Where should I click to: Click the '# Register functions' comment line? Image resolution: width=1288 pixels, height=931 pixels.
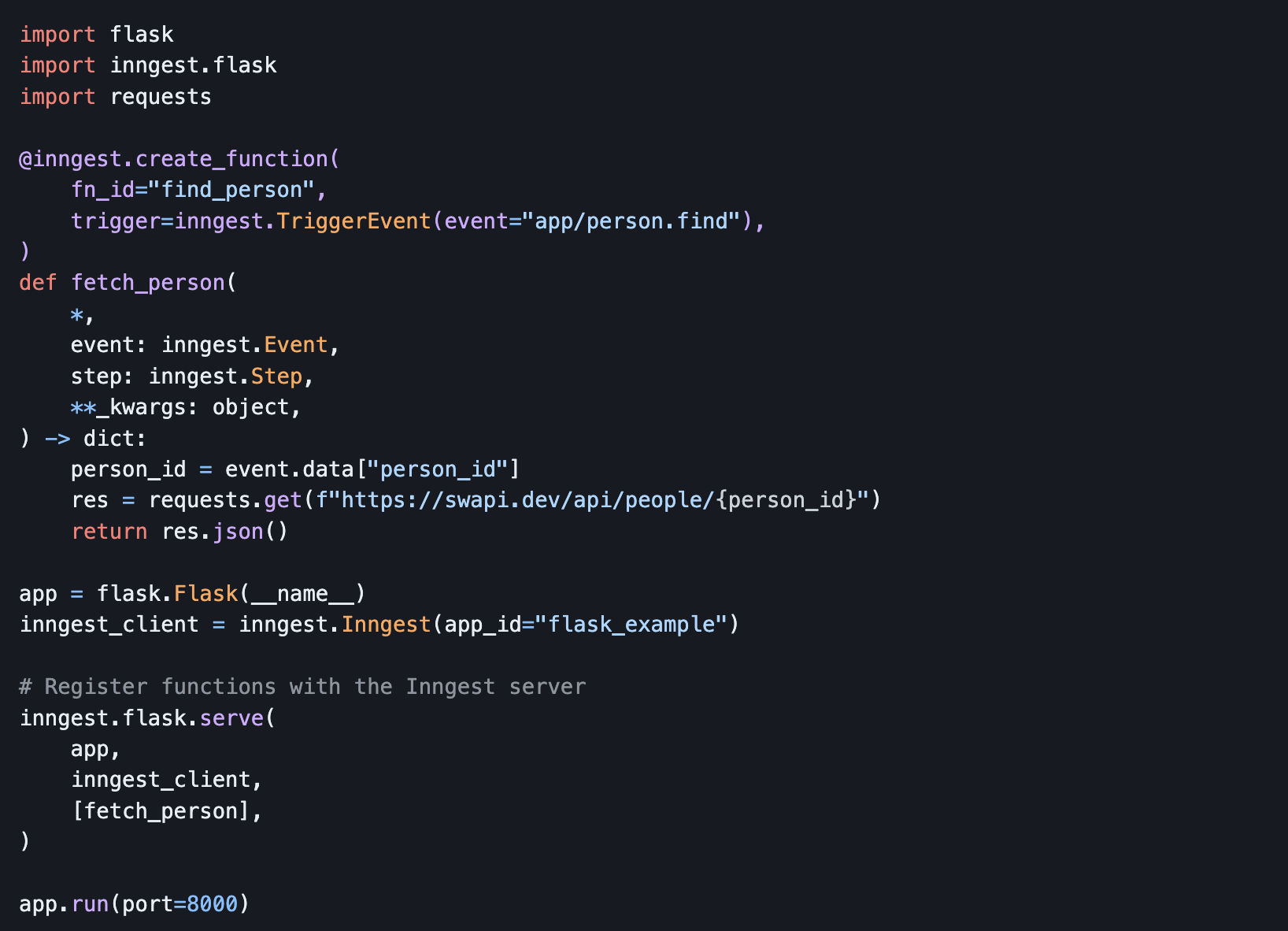point(302,687)
